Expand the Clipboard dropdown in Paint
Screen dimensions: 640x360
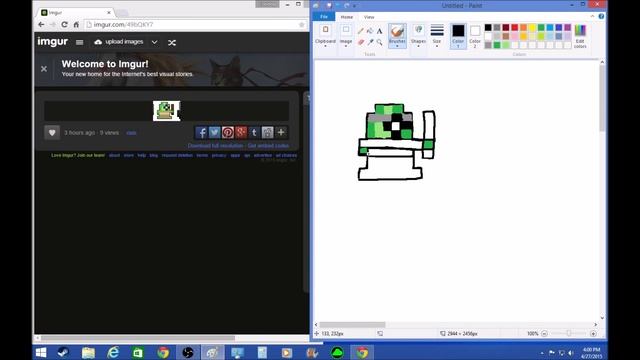click(325, 46)
